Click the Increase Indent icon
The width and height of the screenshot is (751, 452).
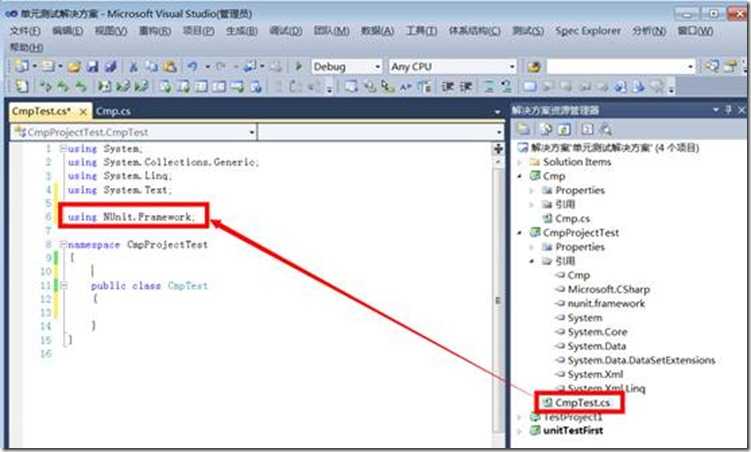pos(466,87)
